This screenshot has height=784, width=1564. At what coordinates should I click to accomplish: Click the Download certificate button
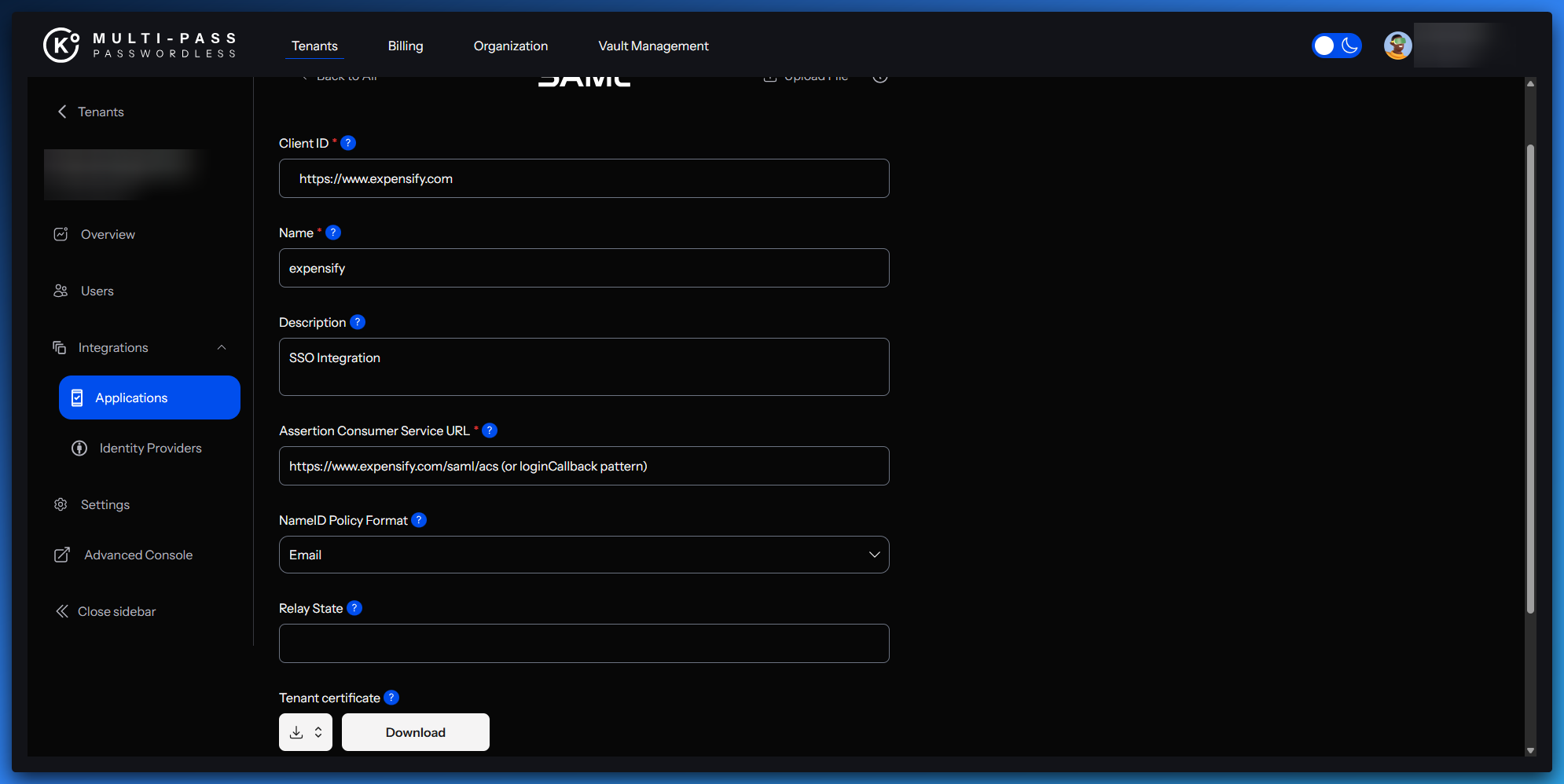[416, 732]
